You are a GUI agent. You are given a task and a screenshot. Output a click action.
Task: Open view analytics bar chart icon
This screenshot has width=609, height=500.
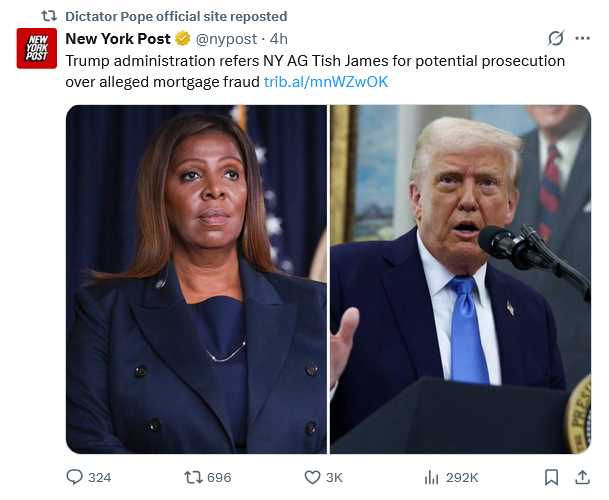pos(431,477)
